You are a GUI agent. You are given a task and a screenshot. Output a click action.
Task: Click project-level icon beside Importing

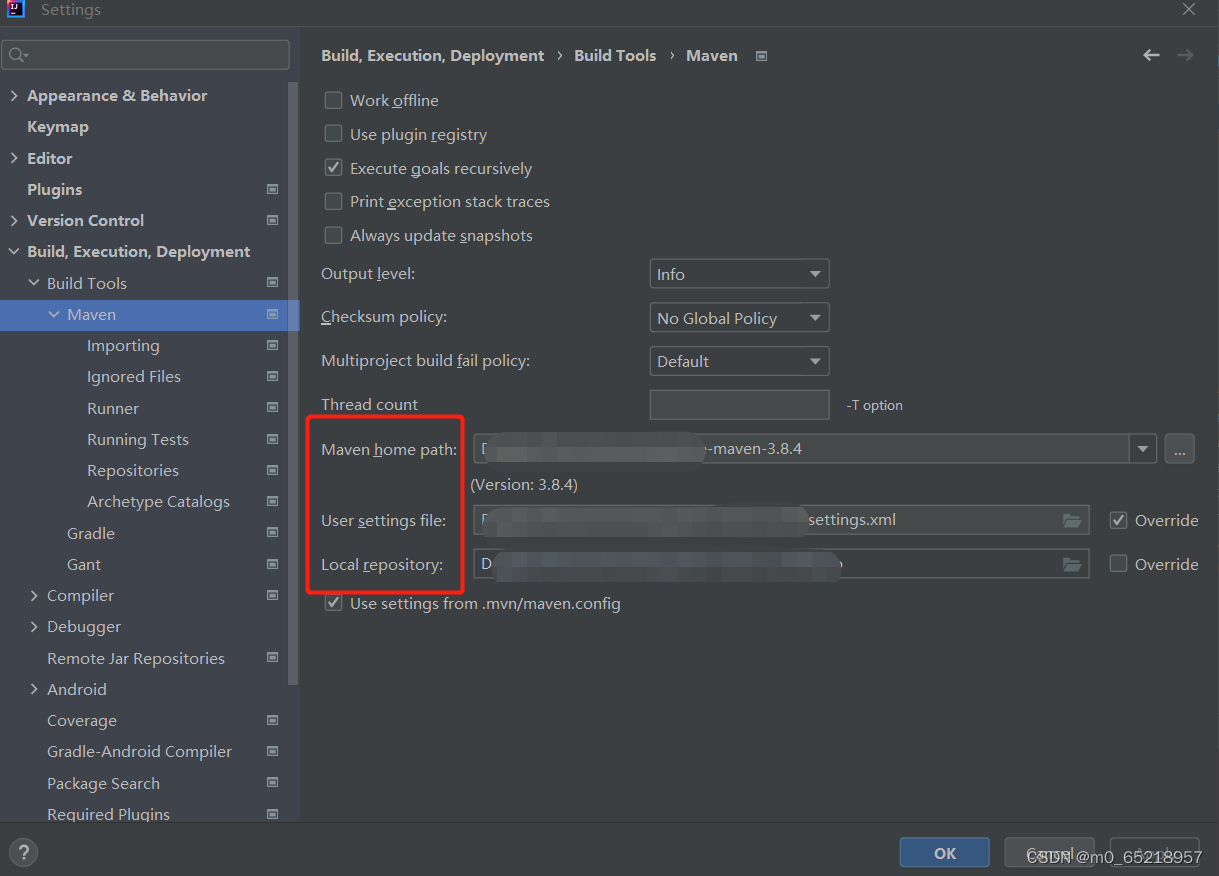click(x=273, y=346)
